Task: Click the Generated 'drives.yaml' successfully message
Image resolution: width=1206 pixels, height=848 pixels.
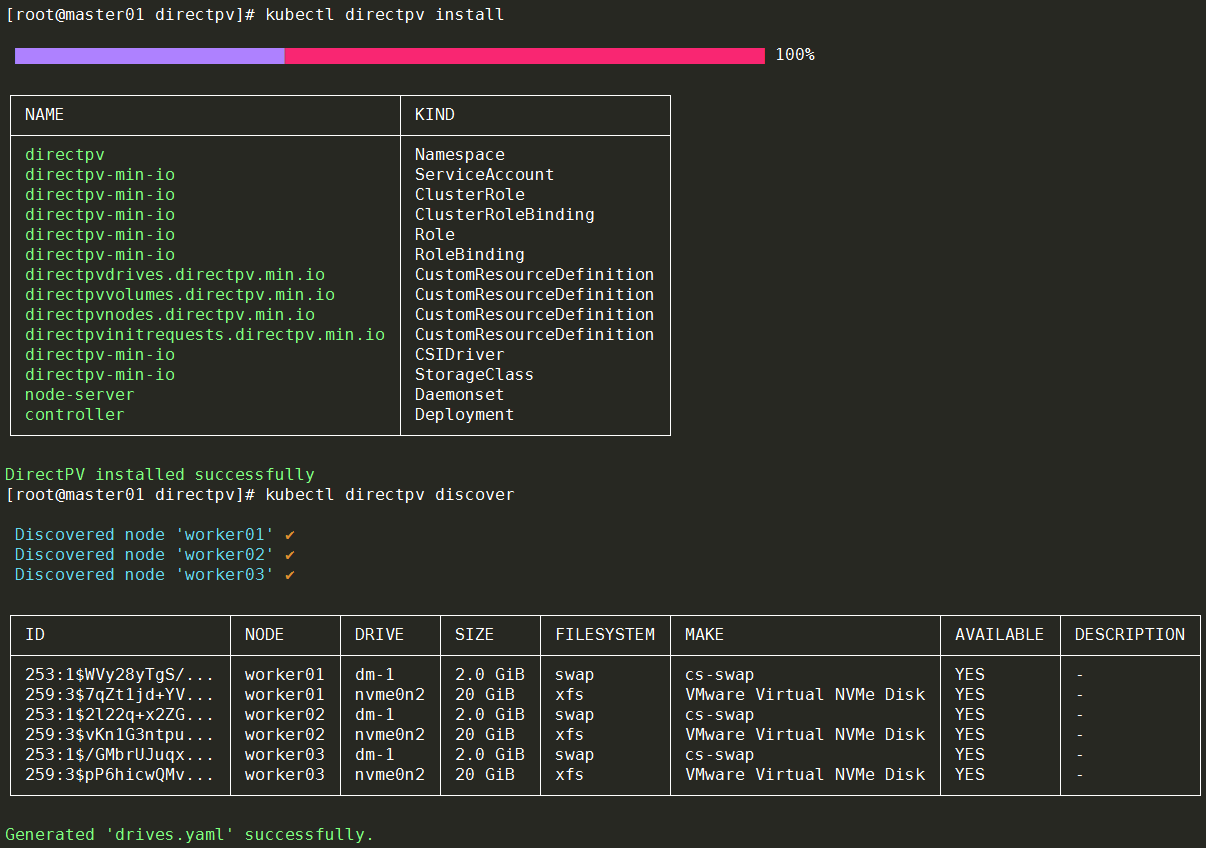Action: (189, 834)
